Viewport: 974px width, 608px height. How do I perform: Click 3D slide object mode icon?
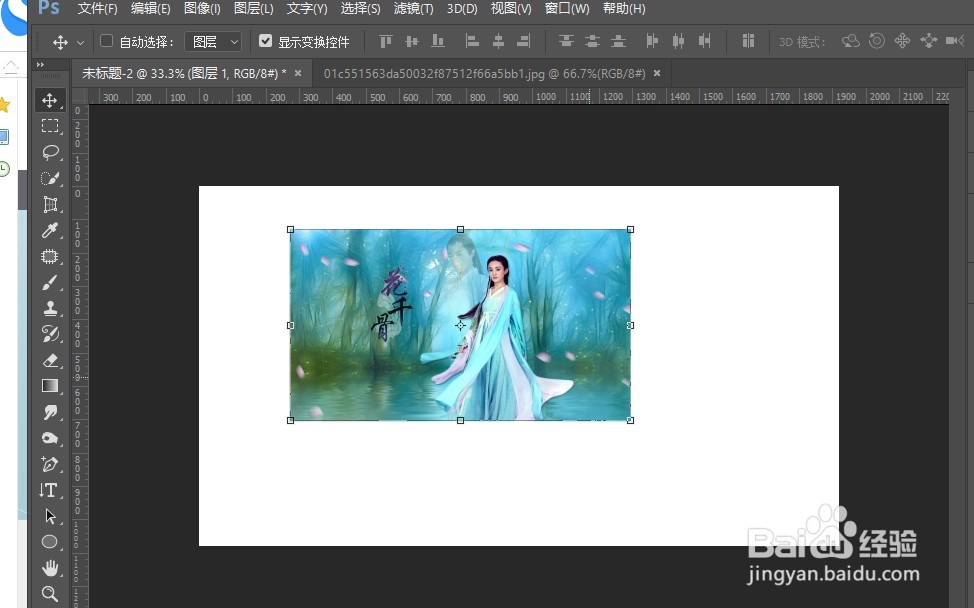[929, 41]
